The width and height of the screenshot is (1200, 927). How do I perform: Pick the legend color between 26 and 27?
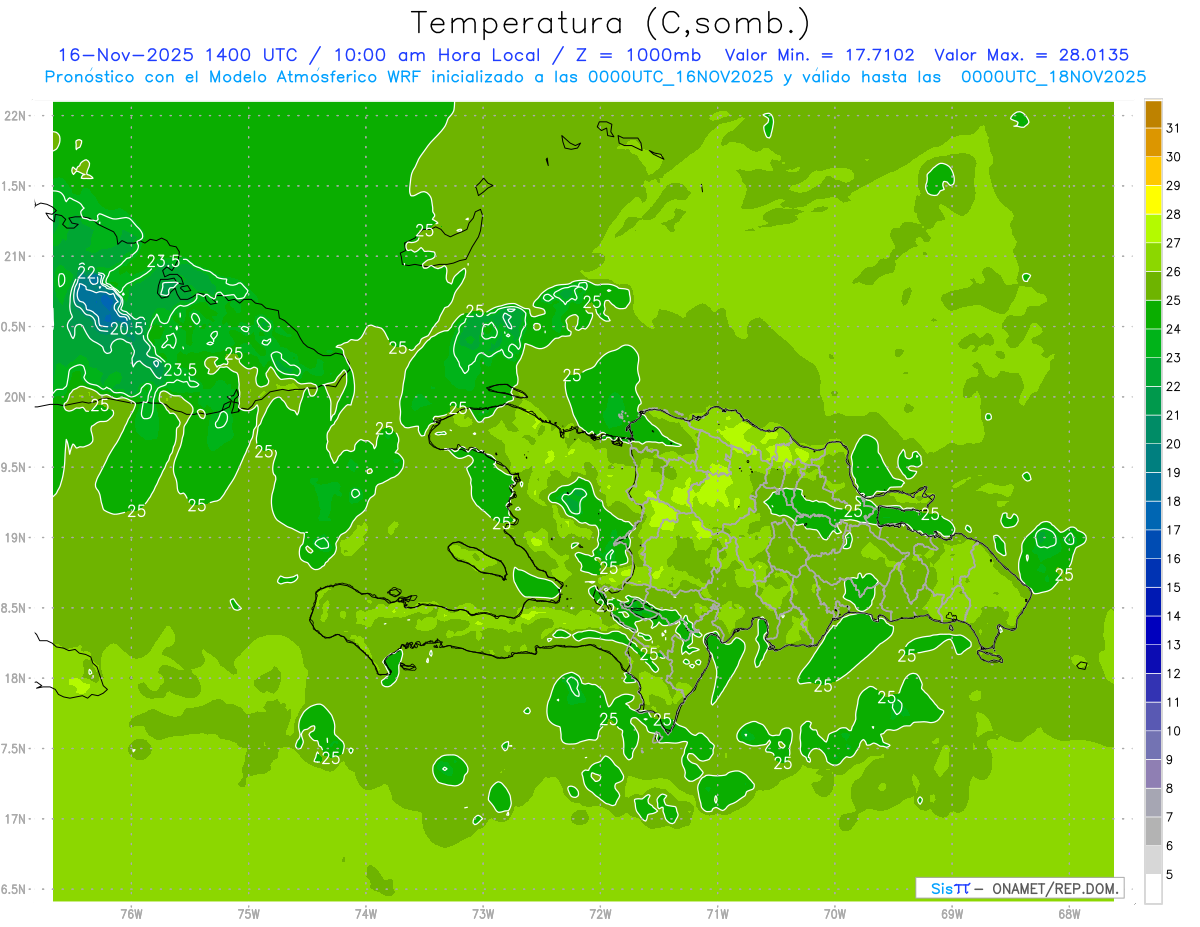(x=1153, y=257)
